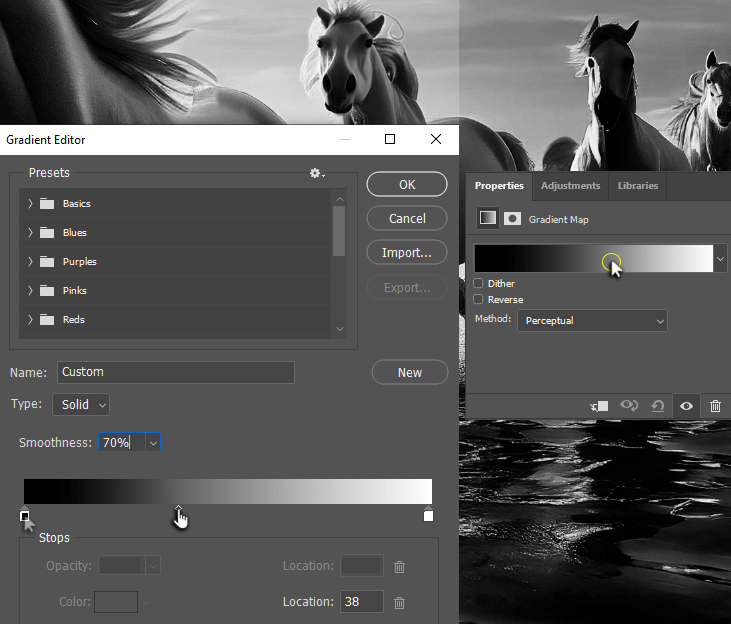Image resolution: width=731 pixels, height=624 pixels.
Task: Switch to the Properties tab
Action: pyautogui.click(x=499, y=186)
